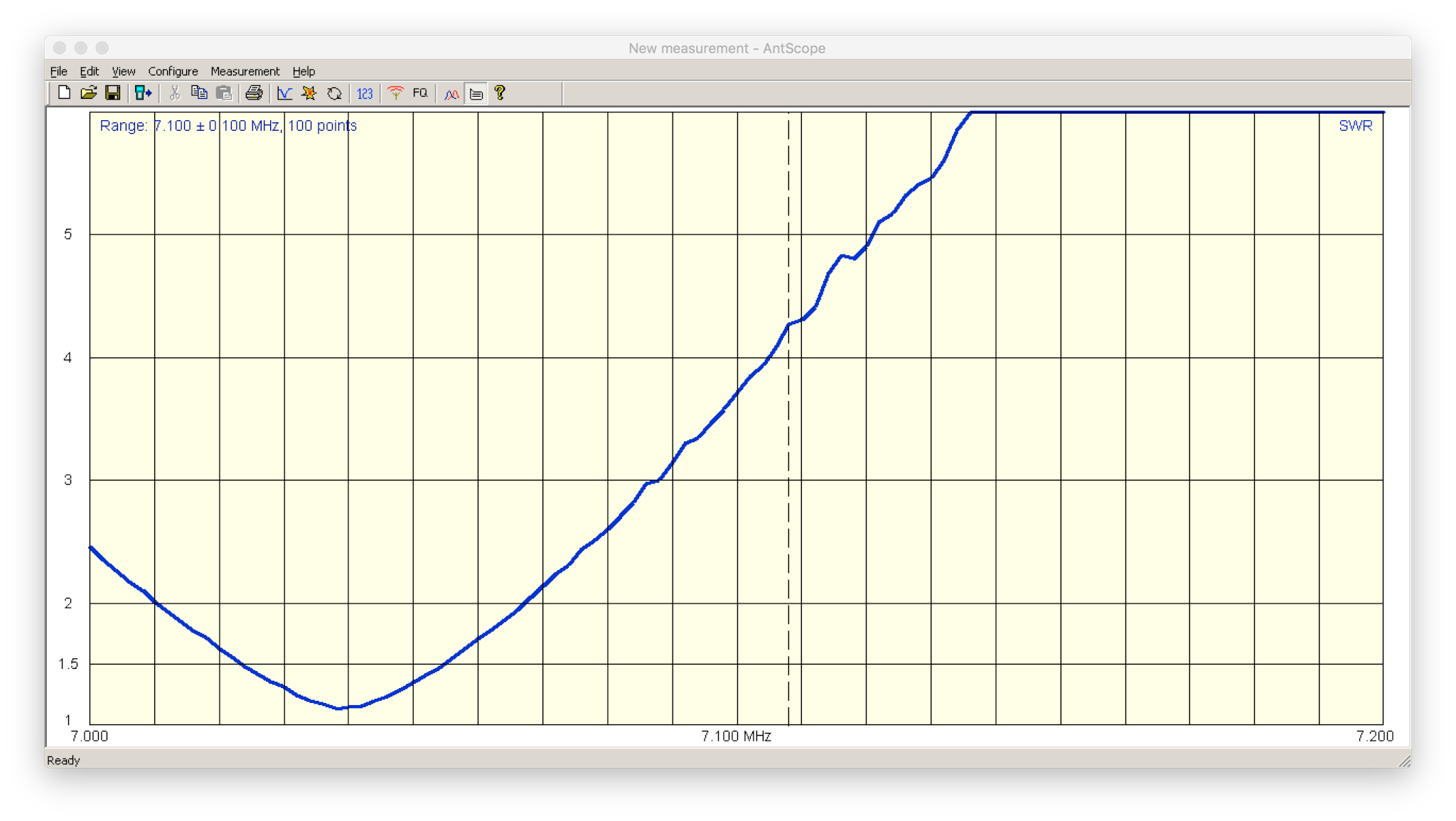Click the red antenna icon

click(396, 93)
